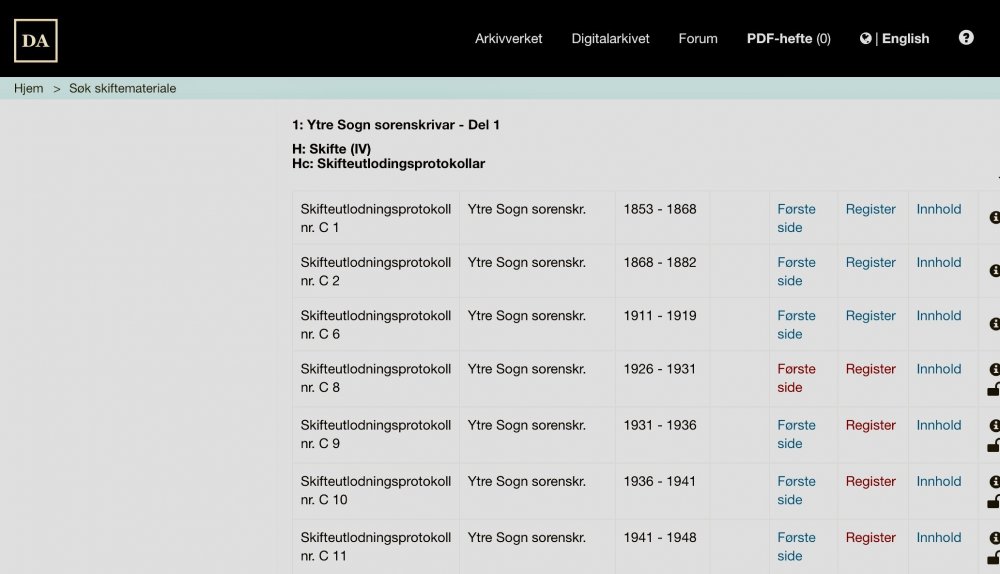
Task: Open the help question mark icon
Action: pyautogui.click(x=966, y=38)
